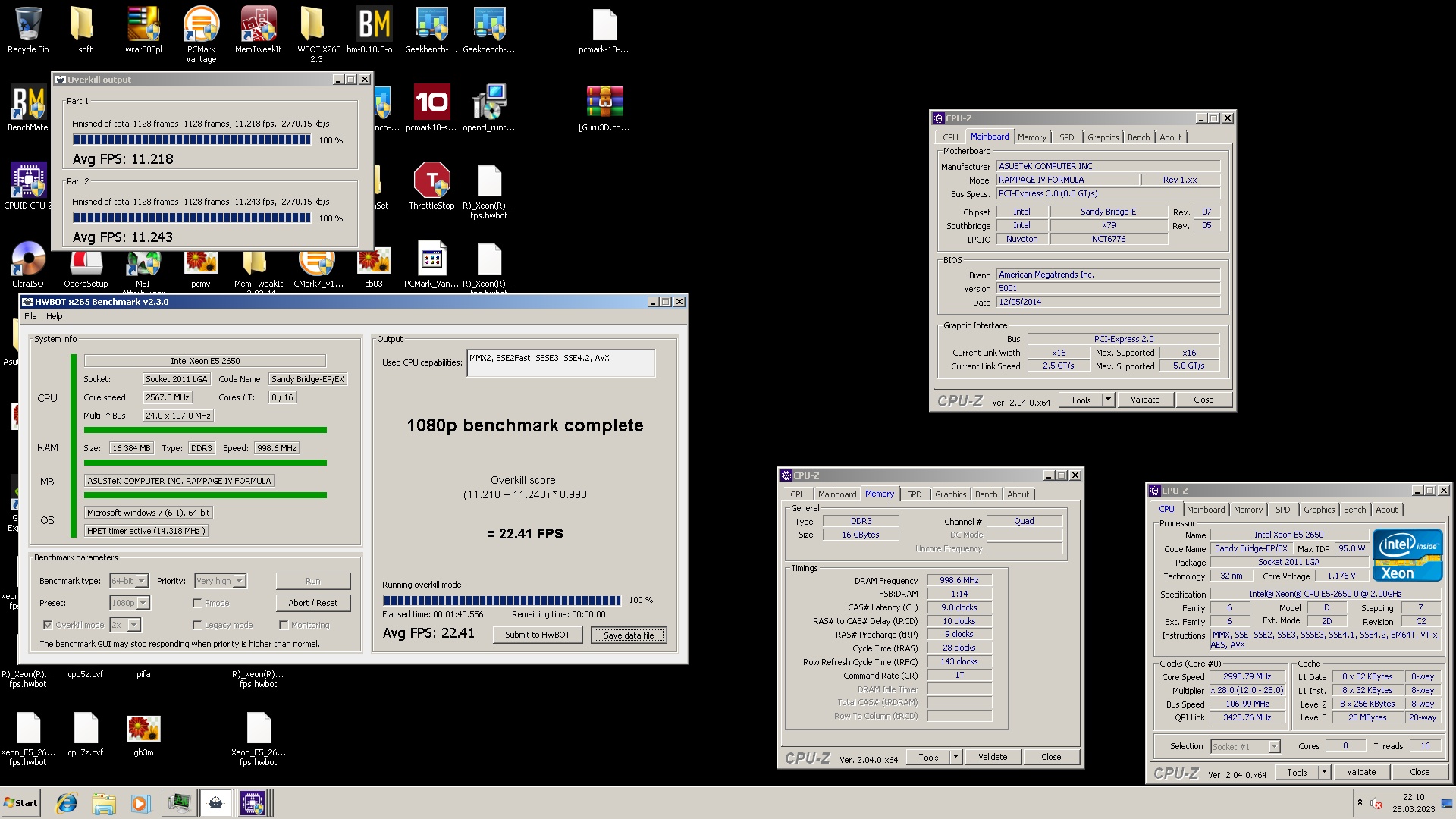1456x819 pixels.
Task: Open the Benchmark type 64-bit dropdown
Action: (x=129, y=581)
